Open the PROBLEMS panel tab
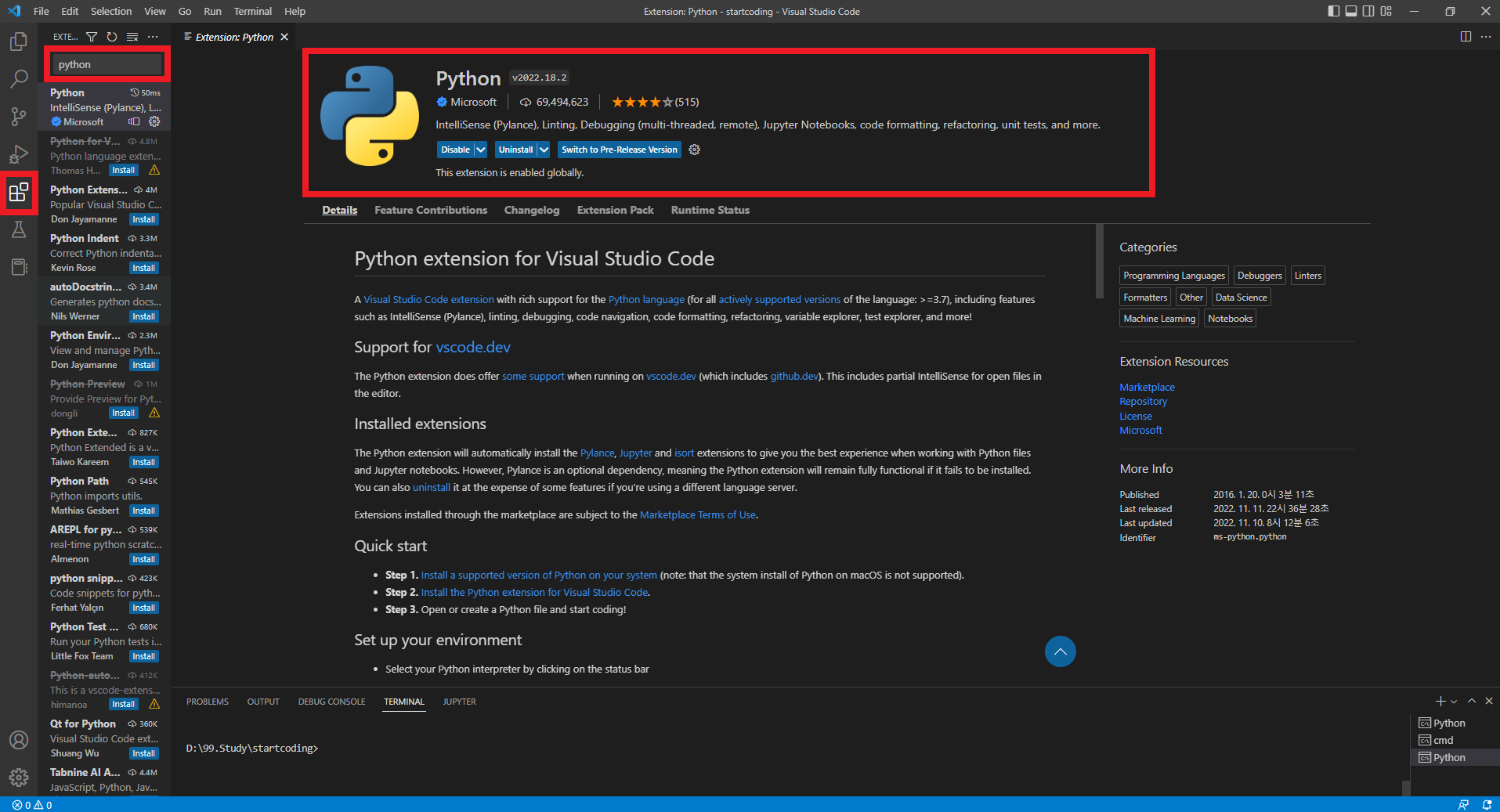1500x812 pixels. point(208,702)
